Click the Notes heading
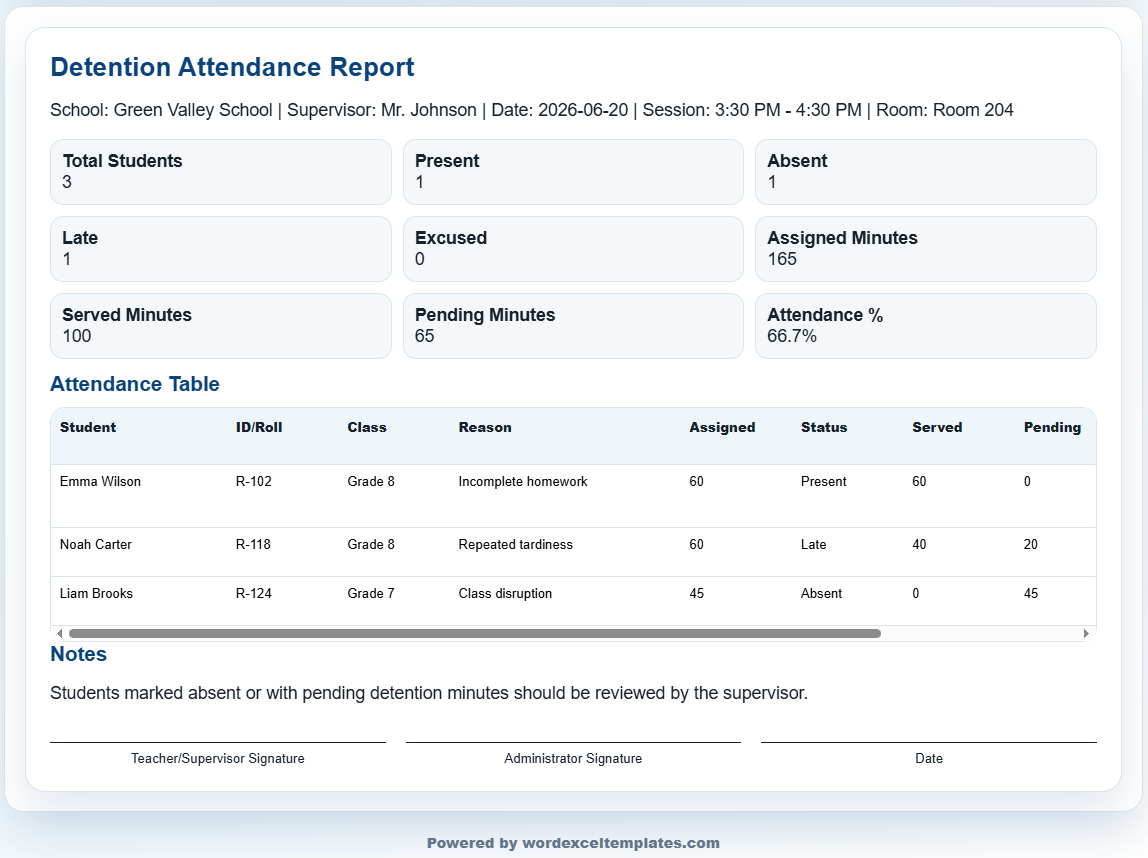1148x858 pixels. (x=78, y=654)
